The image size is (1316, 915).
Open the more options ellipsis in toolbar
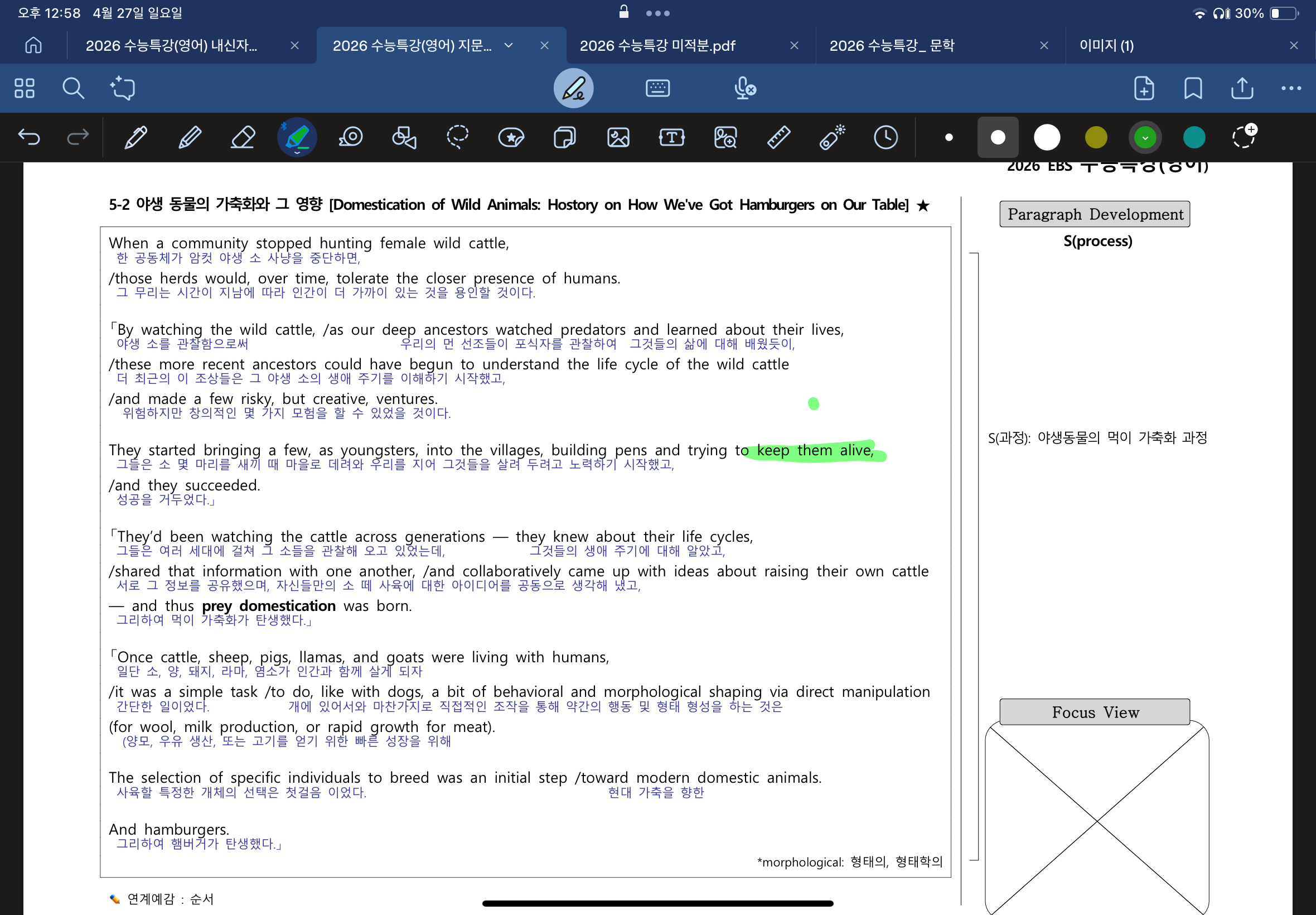[x=1291, y=88]
